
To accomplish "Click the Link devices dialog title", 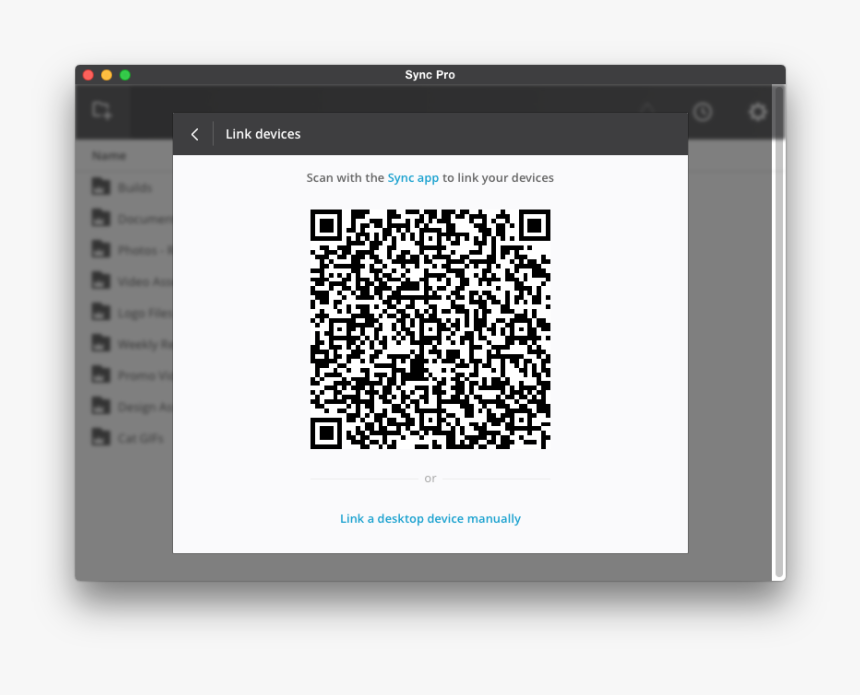I will point(263,134).
